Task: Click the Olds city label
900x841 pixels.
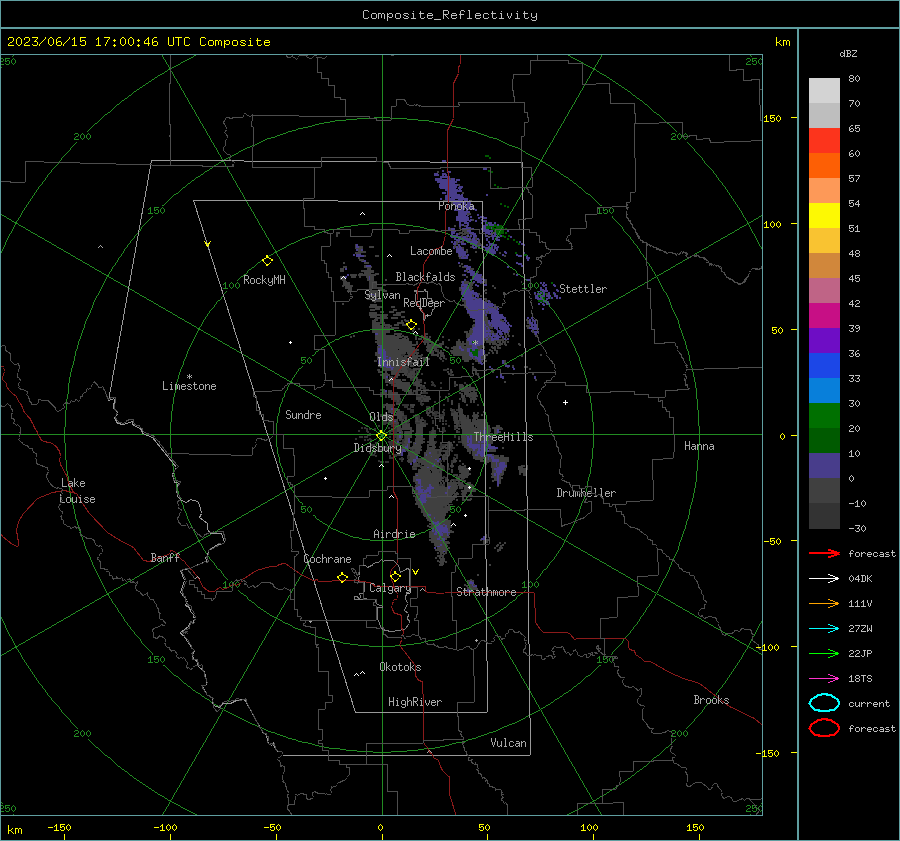Action: point(381,416)
